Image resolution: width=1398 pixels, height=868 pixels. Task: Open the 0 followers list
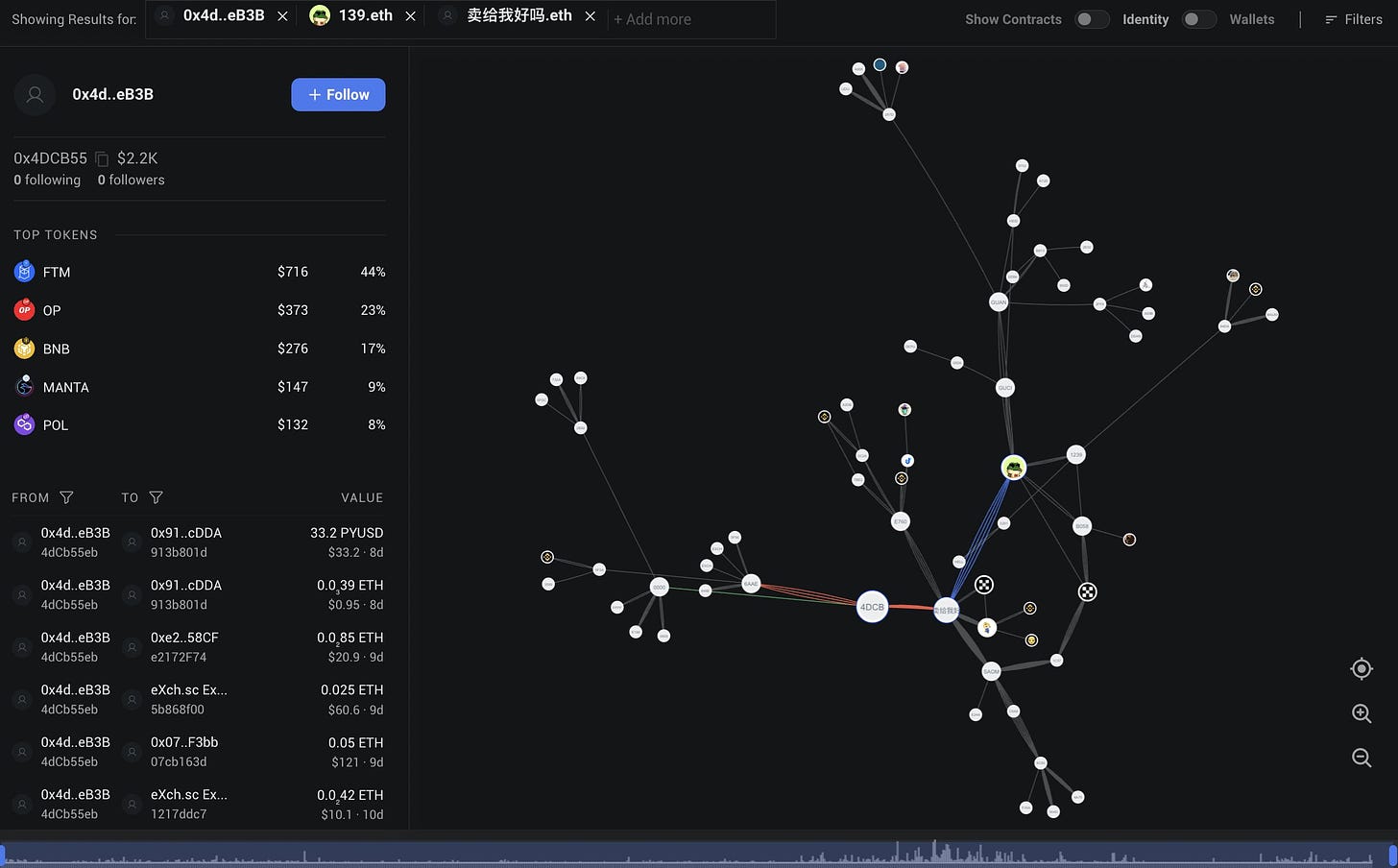point(131,181)
